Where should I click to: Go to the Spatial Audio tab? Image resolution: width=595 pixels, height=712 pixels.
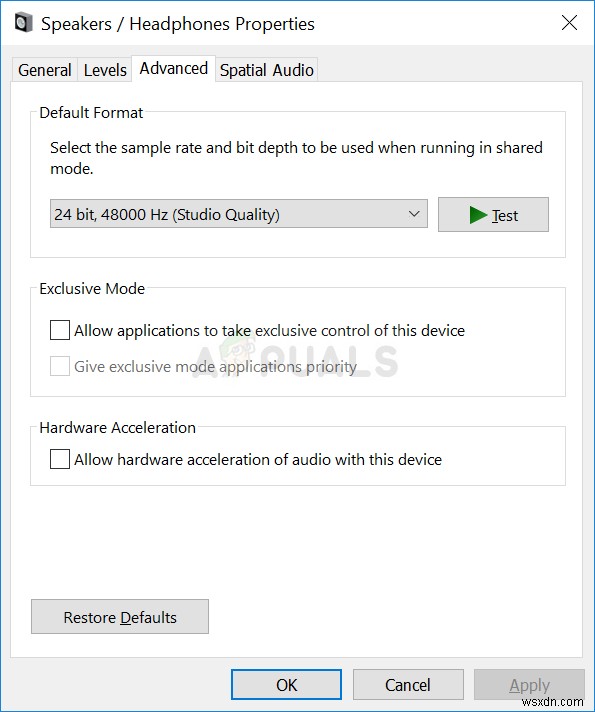click(x=267, y=70)
